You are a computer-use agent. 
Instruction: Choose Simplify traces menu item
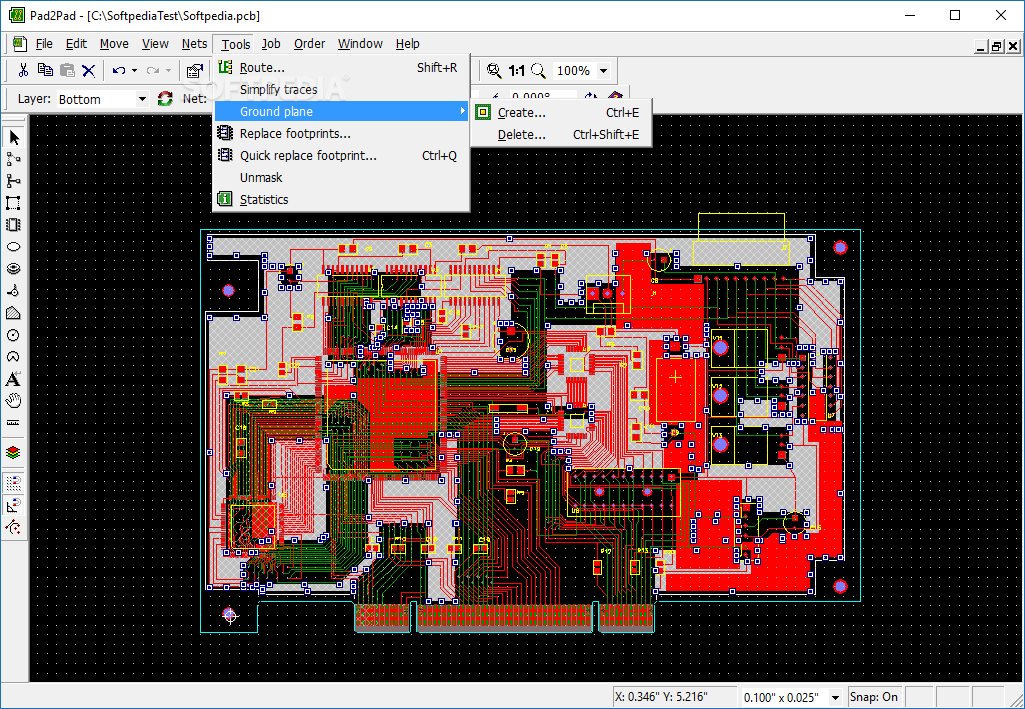coord(341,90)
